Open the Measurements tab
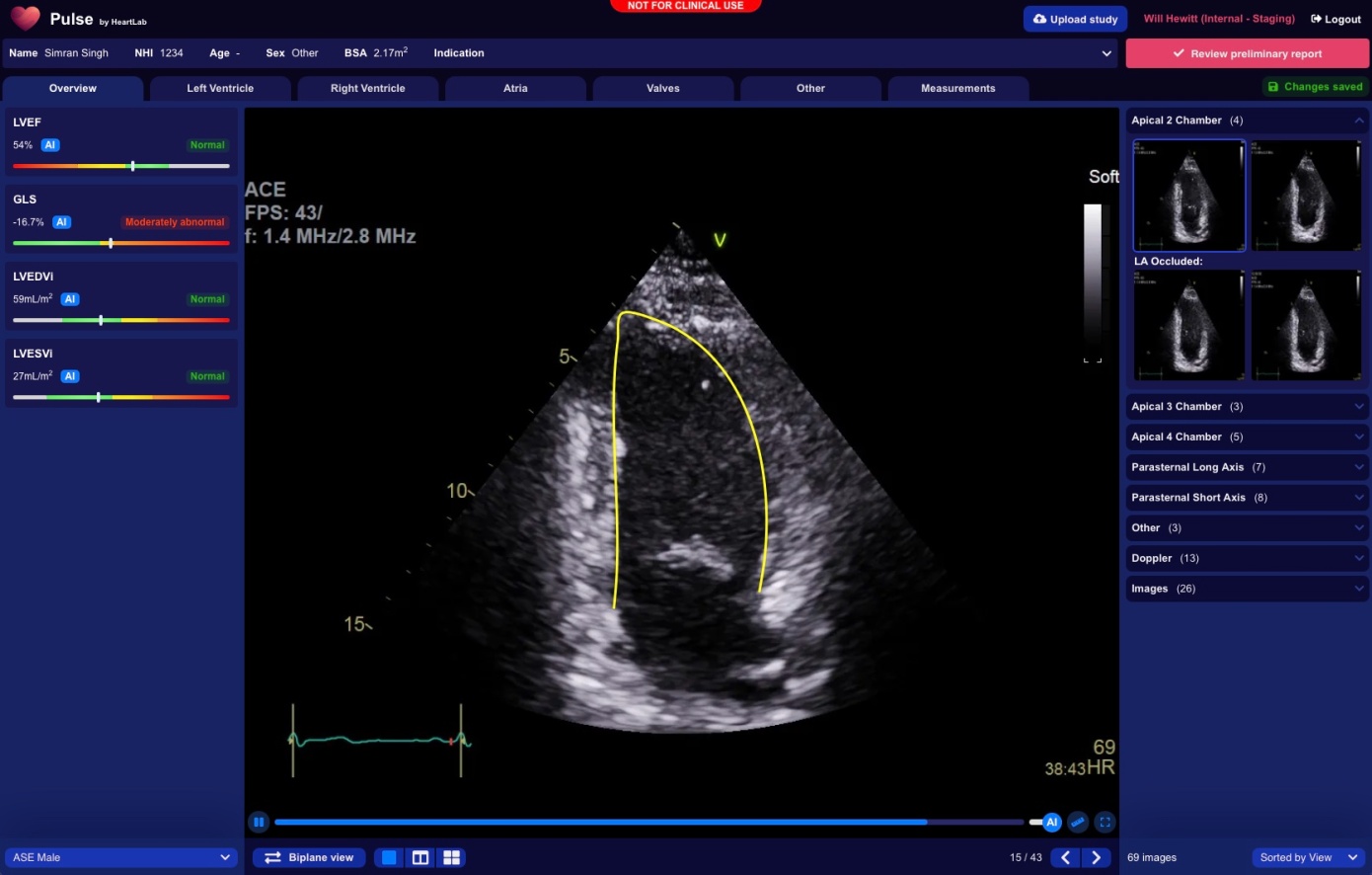This screenshot has height=875, width=1372. [957, 88]
